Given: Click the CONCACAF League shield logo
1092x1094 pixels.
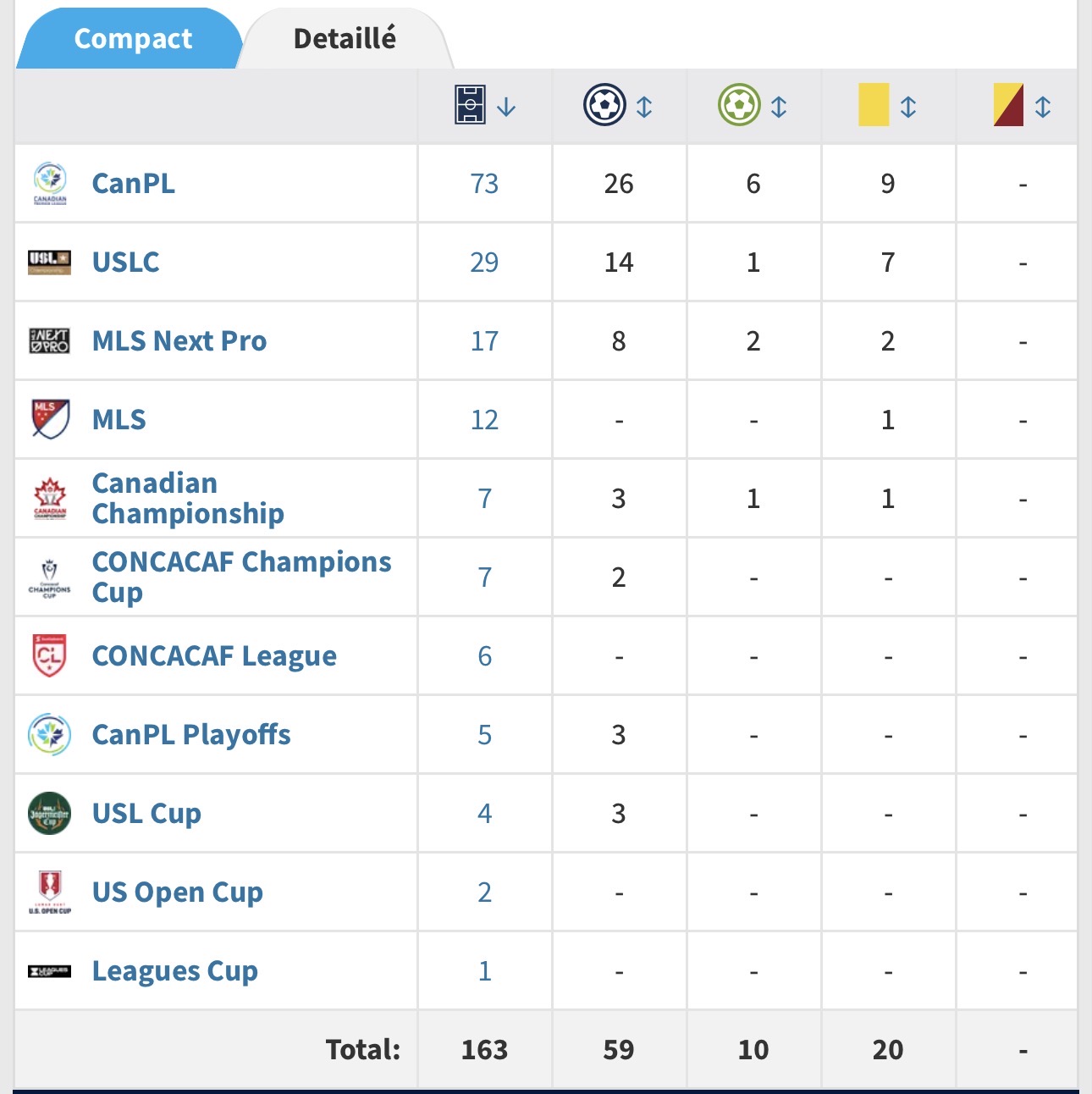Looking at the screenshot, I should (49, 655).
